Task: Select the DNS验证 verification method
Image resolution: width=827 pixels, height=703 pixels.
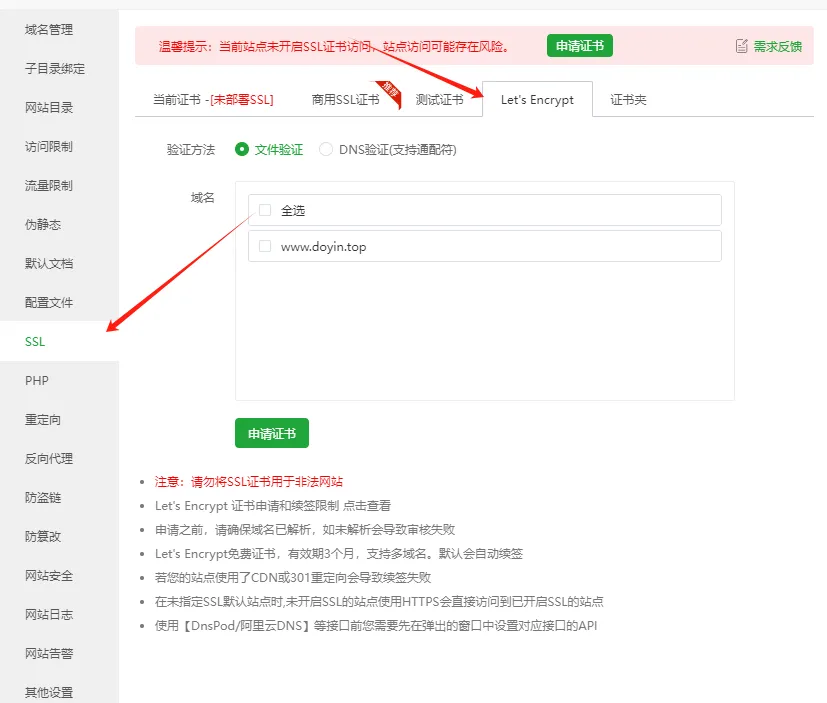Action: [327, 148]
